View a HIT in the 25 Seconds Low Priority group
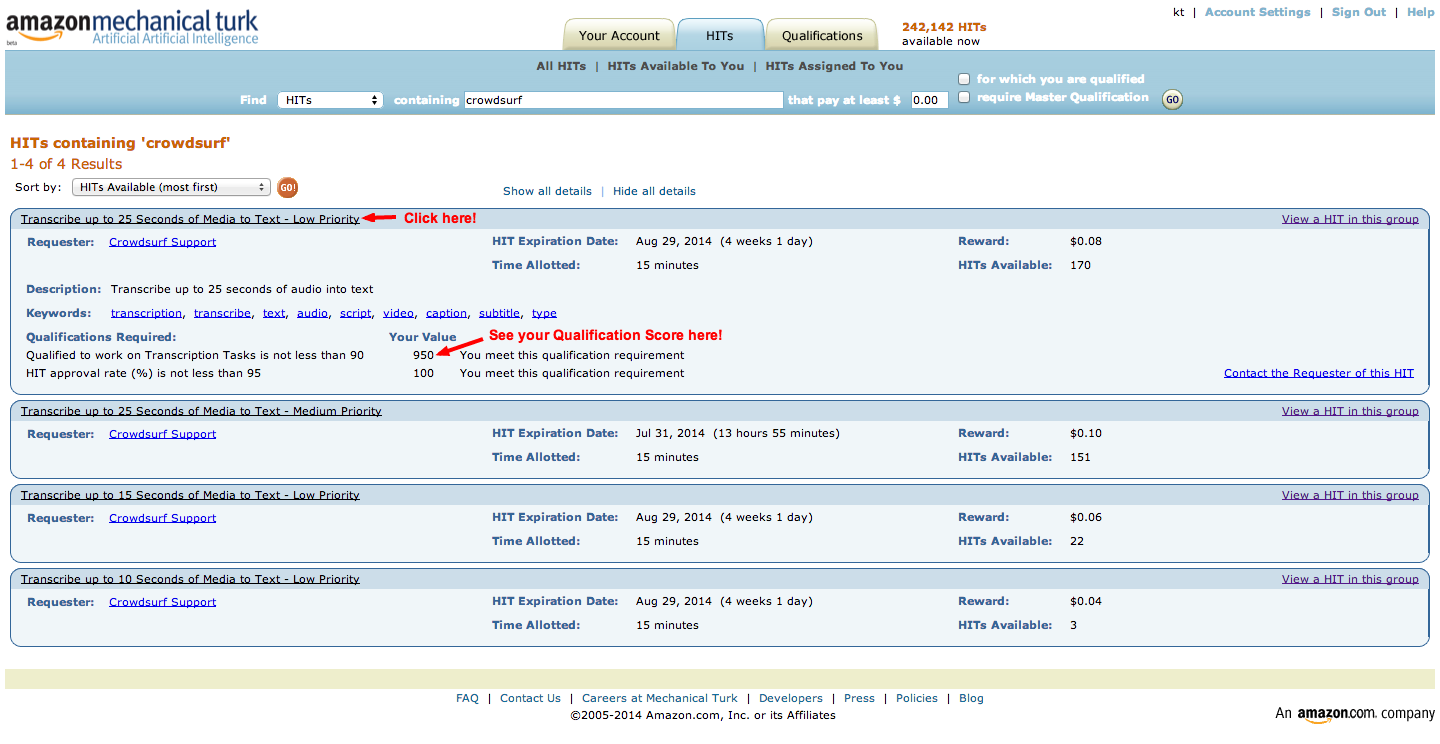The width and height of the screenshot is (1440, 744). coord(1350,219)
